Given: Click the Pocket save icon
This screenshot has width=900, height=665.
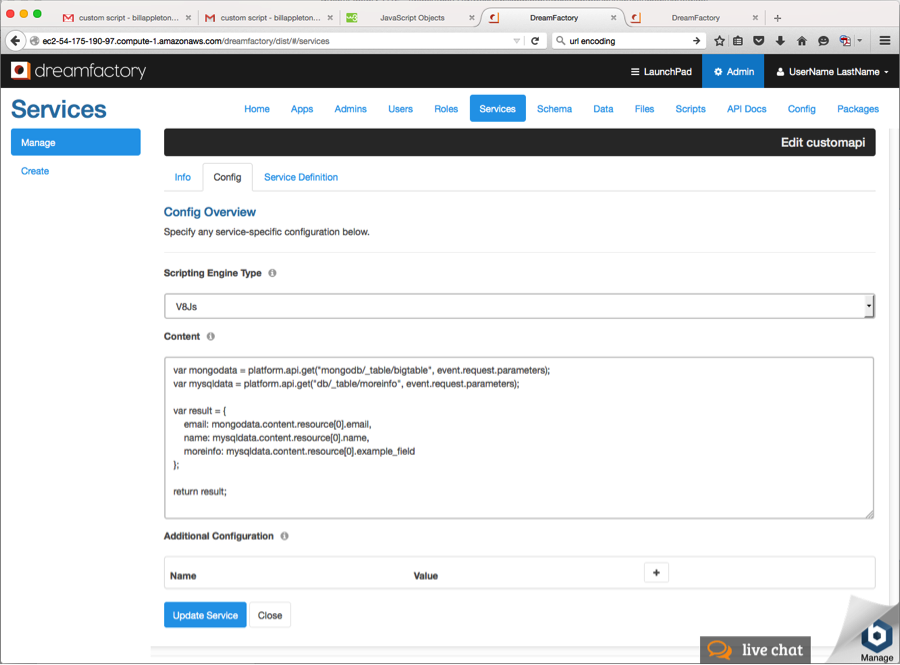Looking at the screenshot, I should coord(759,41).
